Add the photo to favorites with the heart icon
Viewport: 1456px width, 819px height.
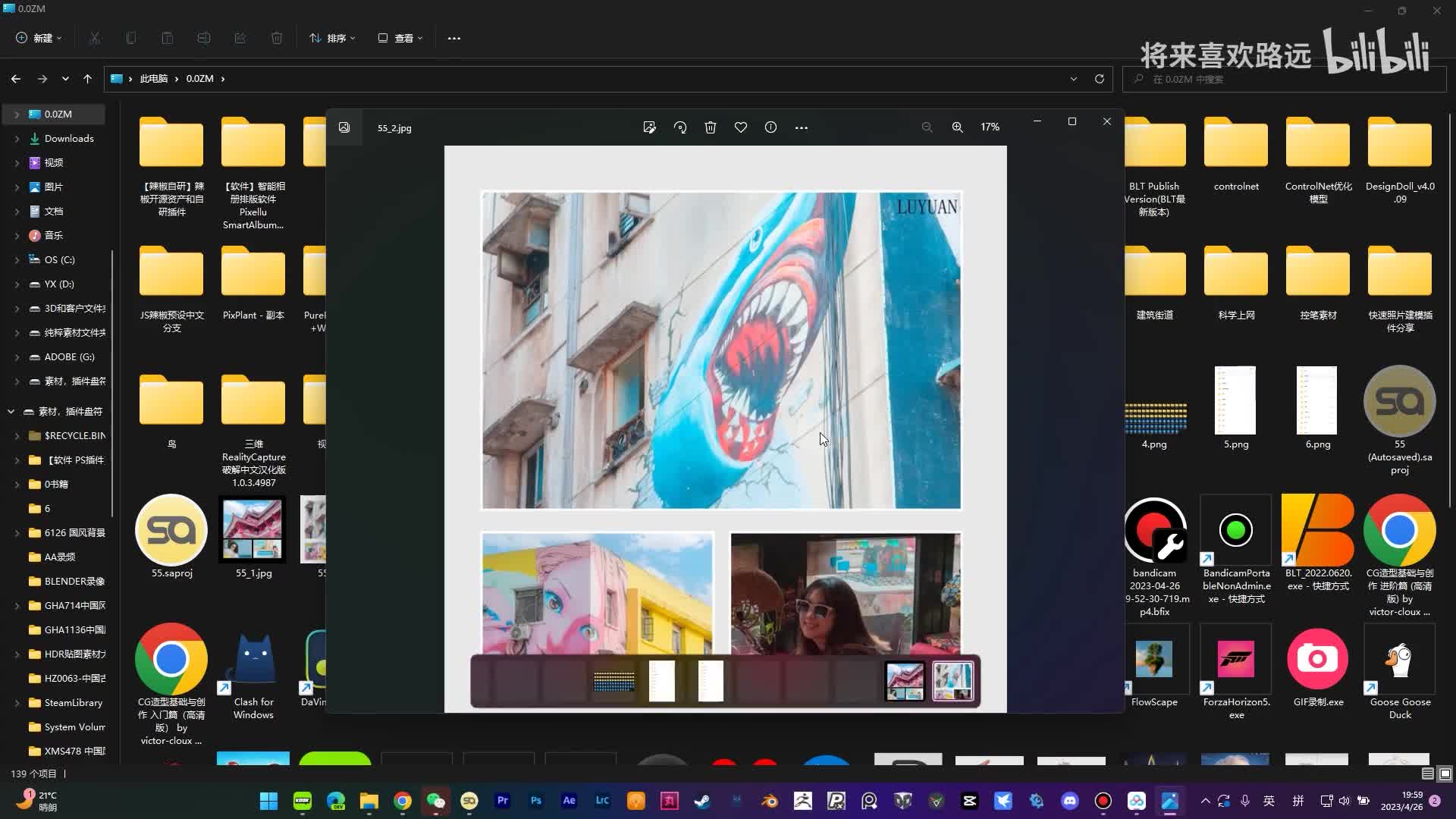click(x=741, y=127)
